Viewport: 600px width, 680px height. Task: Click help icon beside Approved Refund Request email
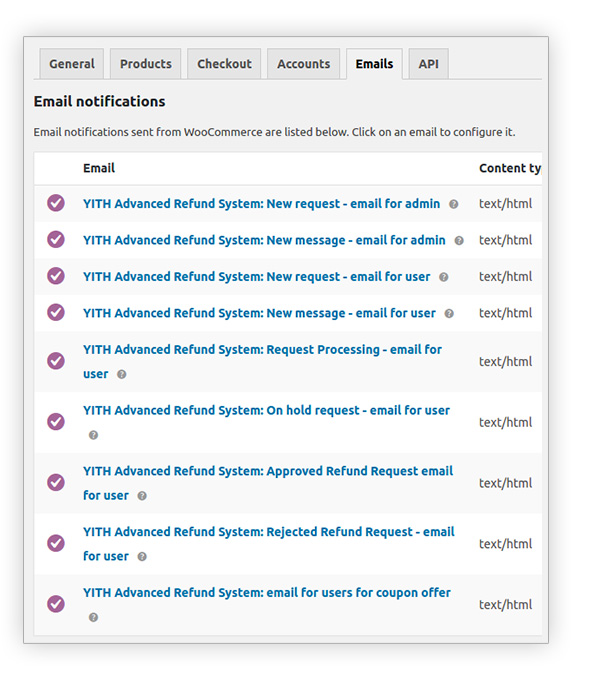142,496
